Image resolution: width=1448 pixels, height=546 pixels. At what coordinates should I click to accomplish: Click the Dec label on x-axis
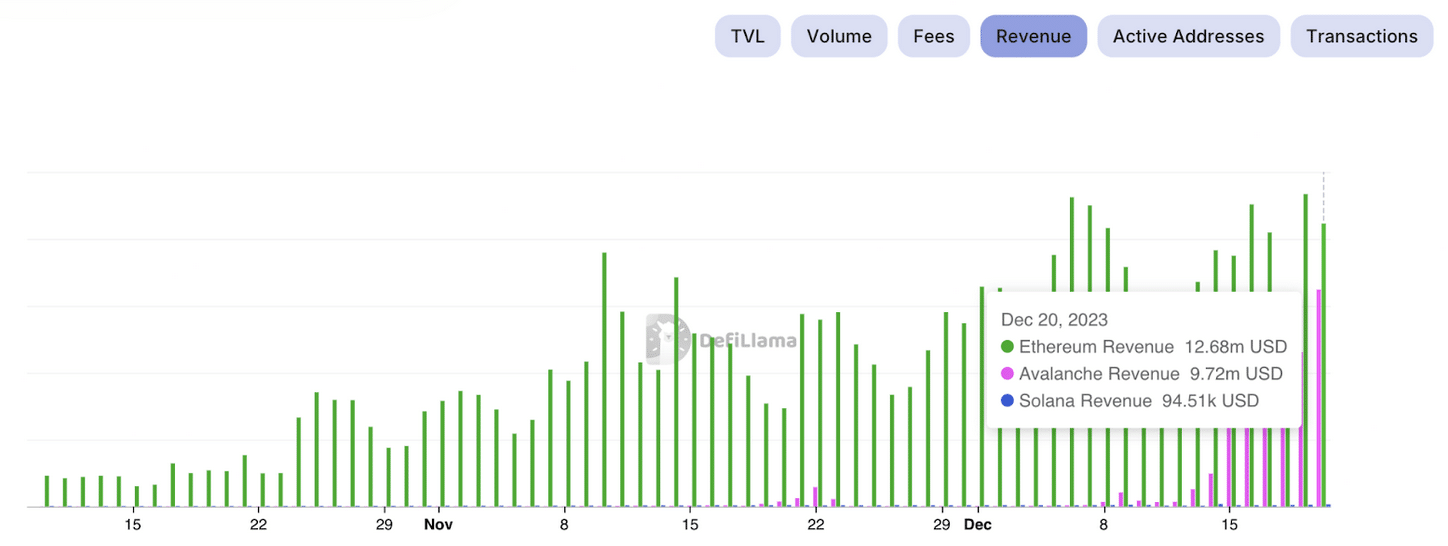pos(977,524)
